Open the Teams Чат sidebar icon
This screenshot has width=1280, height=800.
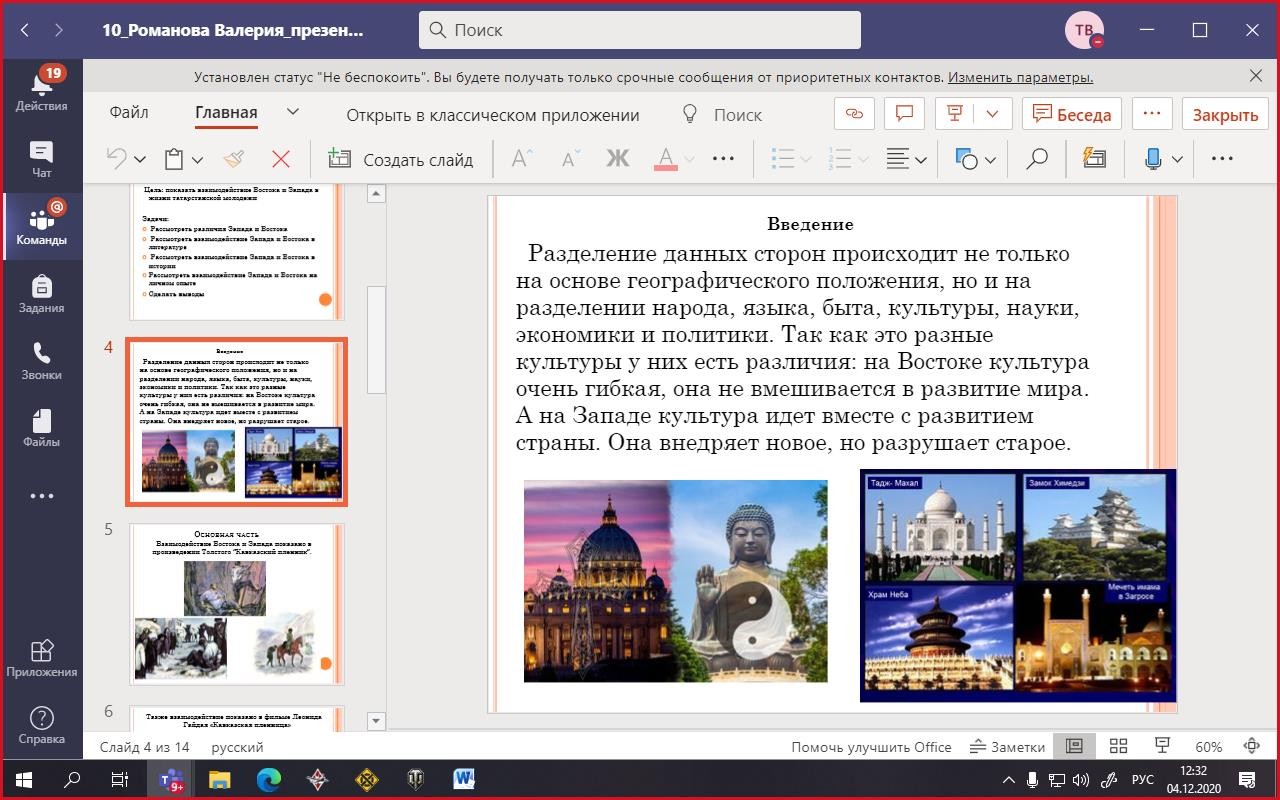click(41, 160)
